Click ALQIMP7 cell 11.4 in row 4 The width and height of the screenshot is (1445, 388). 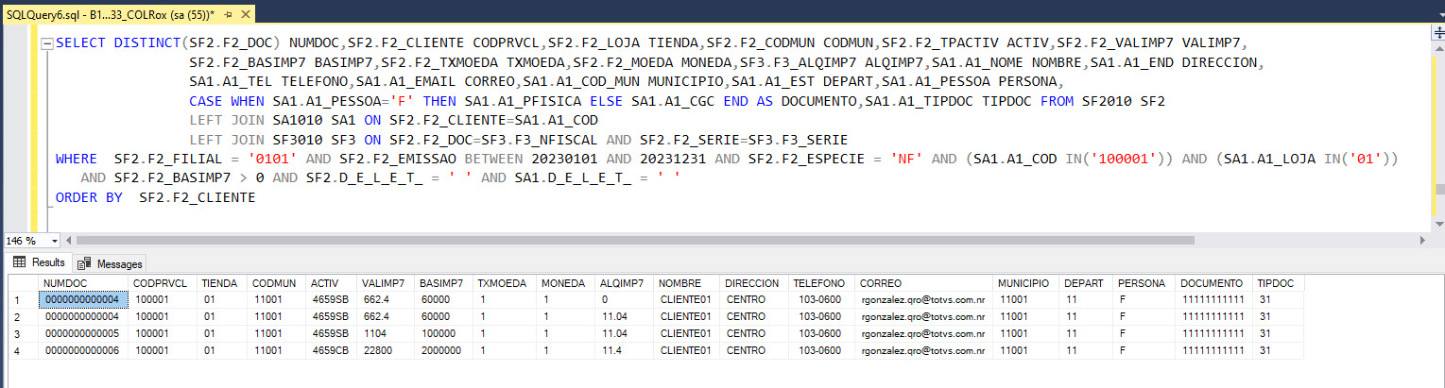625,351
